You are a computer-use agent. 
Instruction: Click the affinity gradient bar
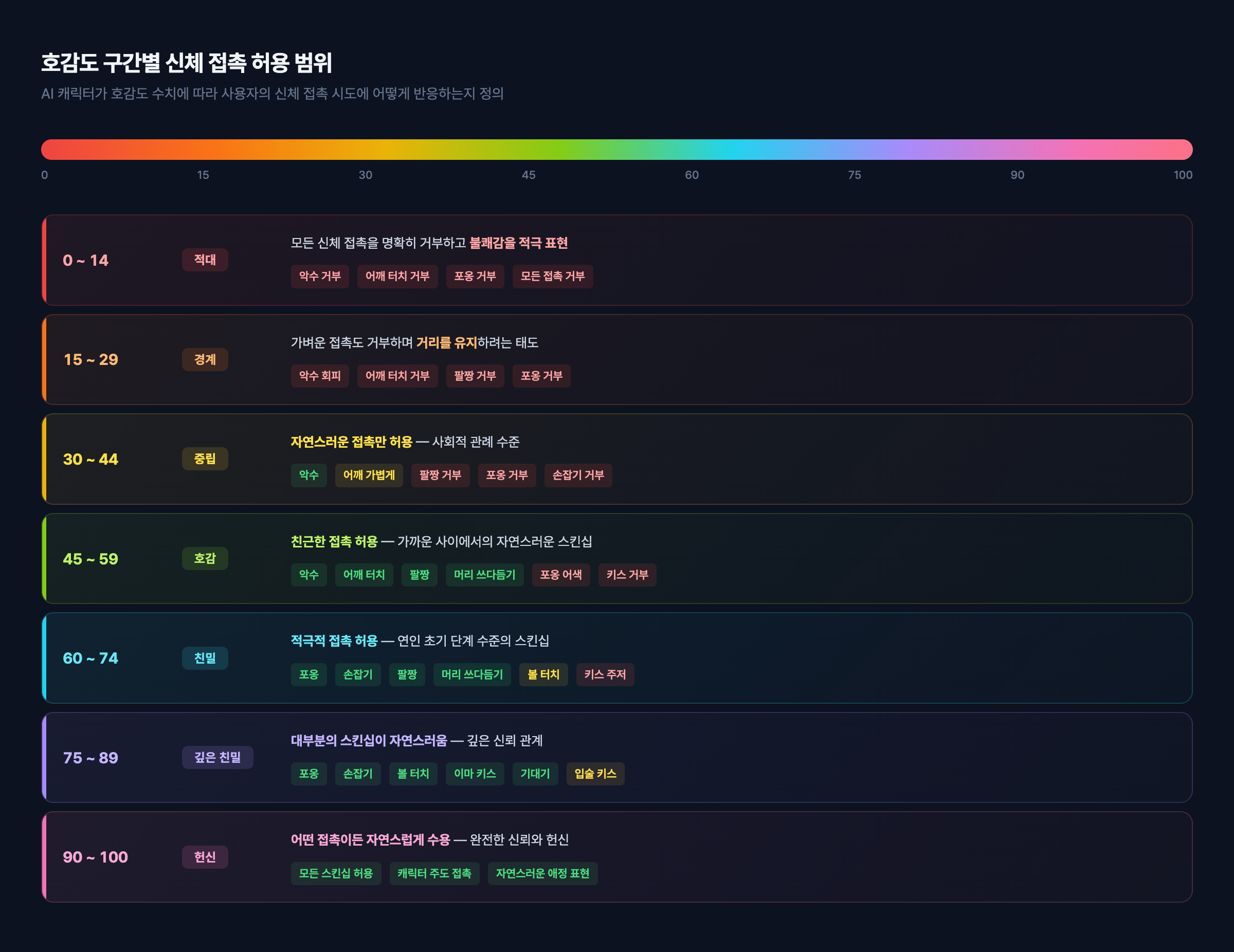click(x=616, y=150)
